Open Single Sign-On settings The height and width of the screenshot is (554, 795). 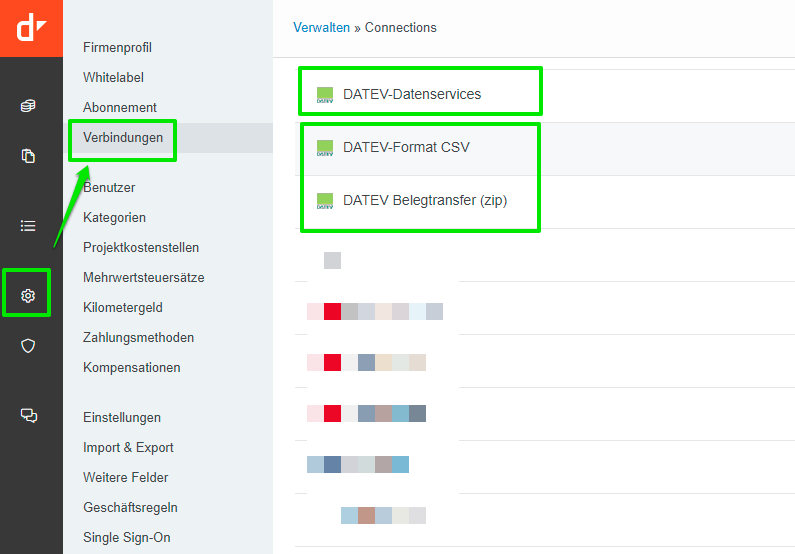(126, 537)
